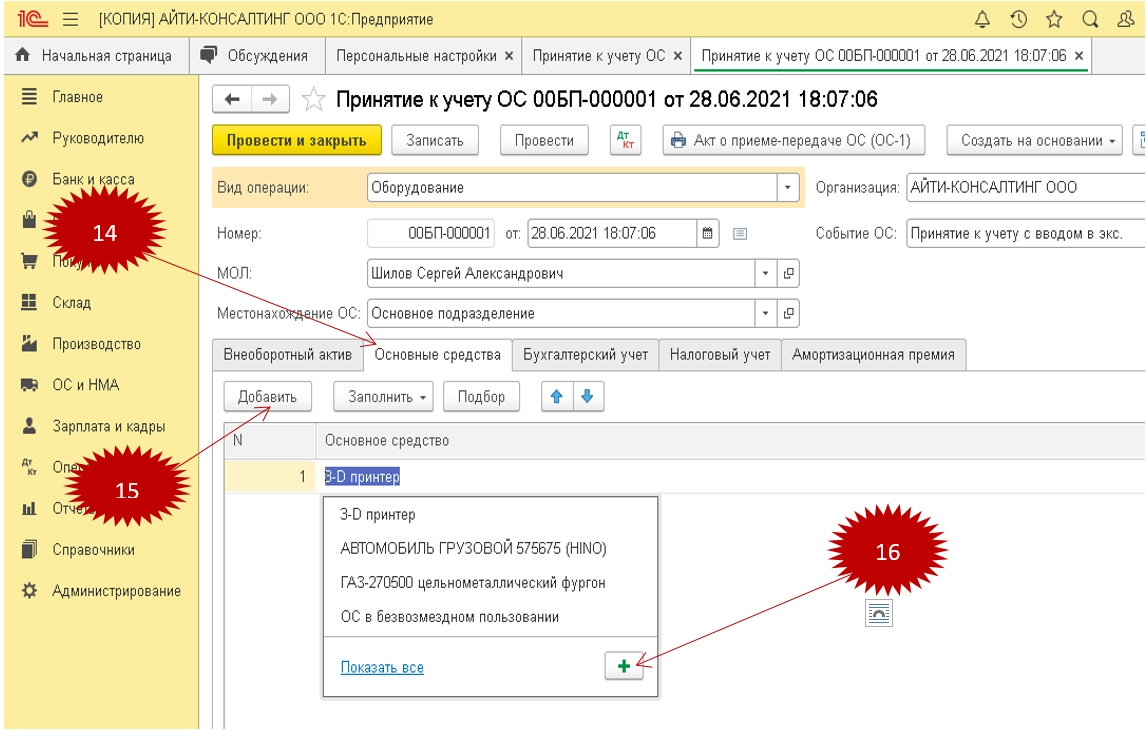1147x731 pixels.
Task: Open Администрирование section in sidebar
Action: tap(116, 591)
